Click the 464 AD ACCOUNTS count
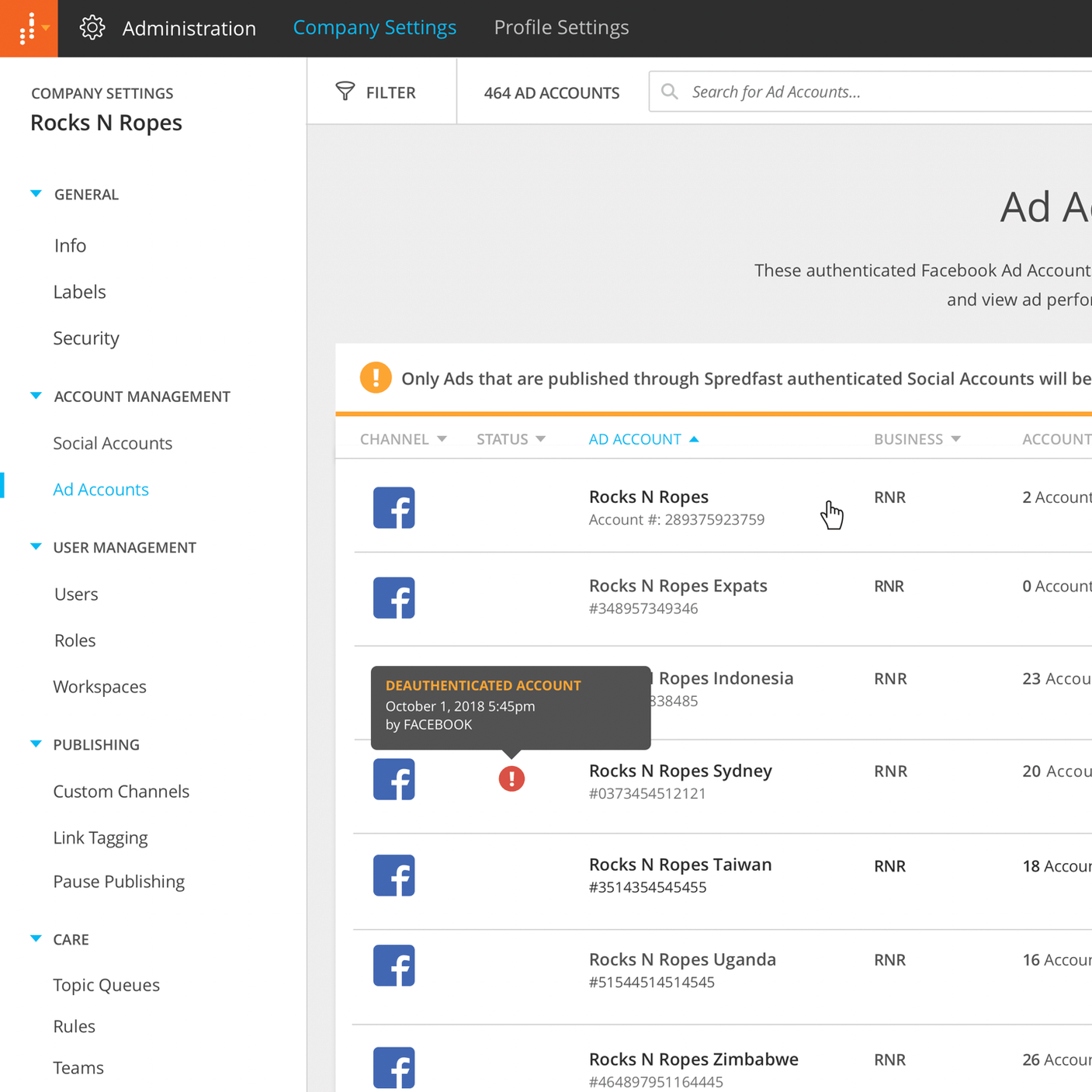The height and width of the screenshot is (1092, 1092). pos(552,93)
